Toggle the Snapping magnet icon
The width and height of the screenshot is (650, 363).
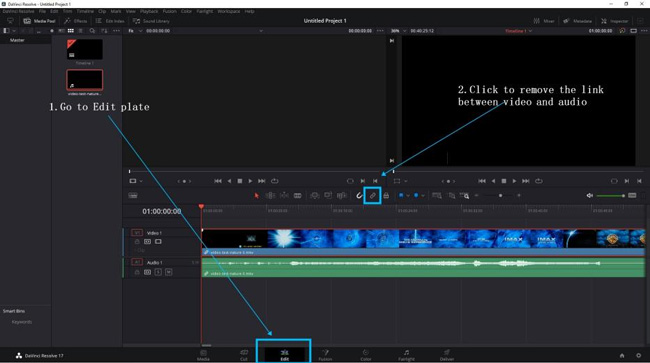[359, 196]
